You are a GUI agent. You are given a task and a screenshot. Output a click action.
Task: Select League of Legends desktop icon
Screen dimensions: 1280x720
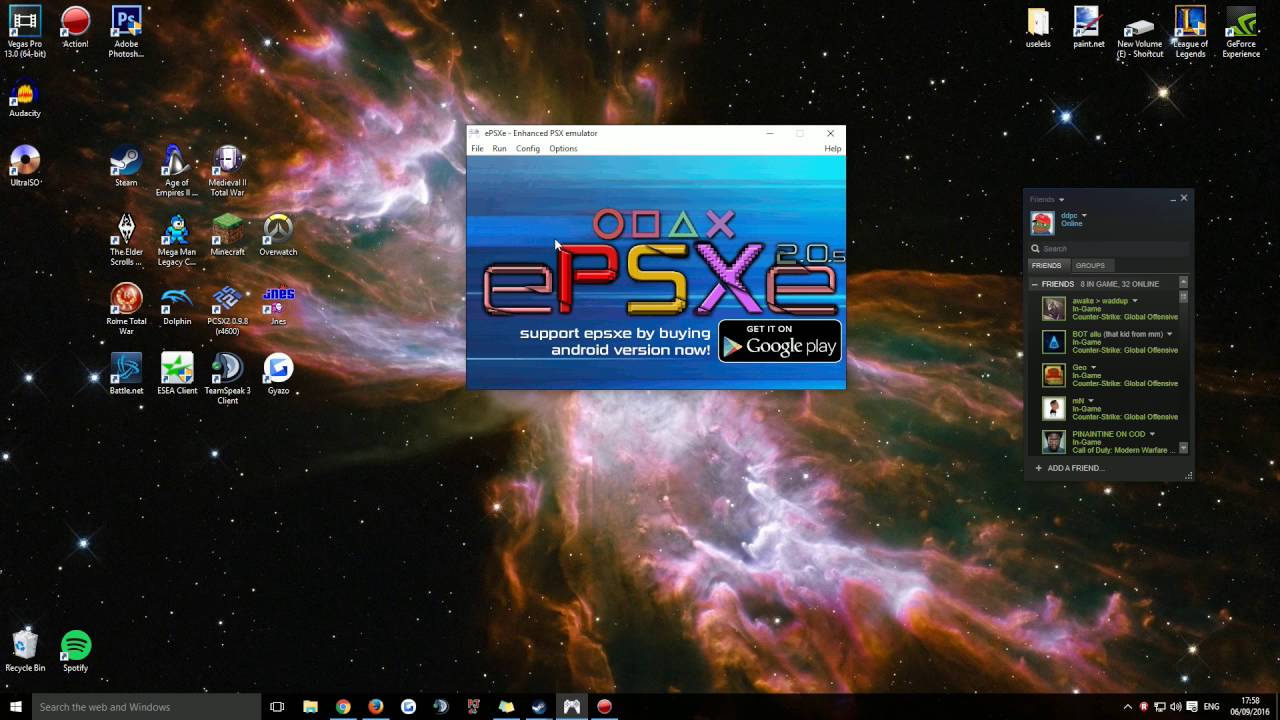click(1190, 31)
